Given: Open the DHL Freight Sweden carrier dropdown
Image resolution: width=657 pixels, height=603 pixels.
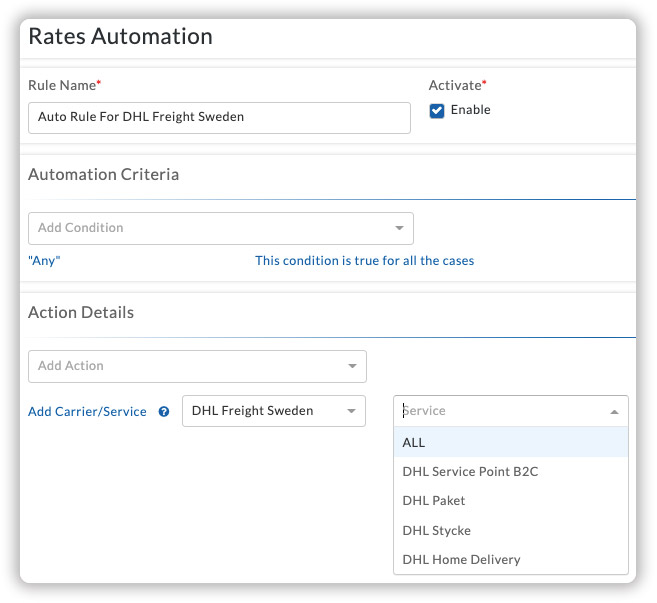Looking at the screenshot, I should [x=274, y=411].
